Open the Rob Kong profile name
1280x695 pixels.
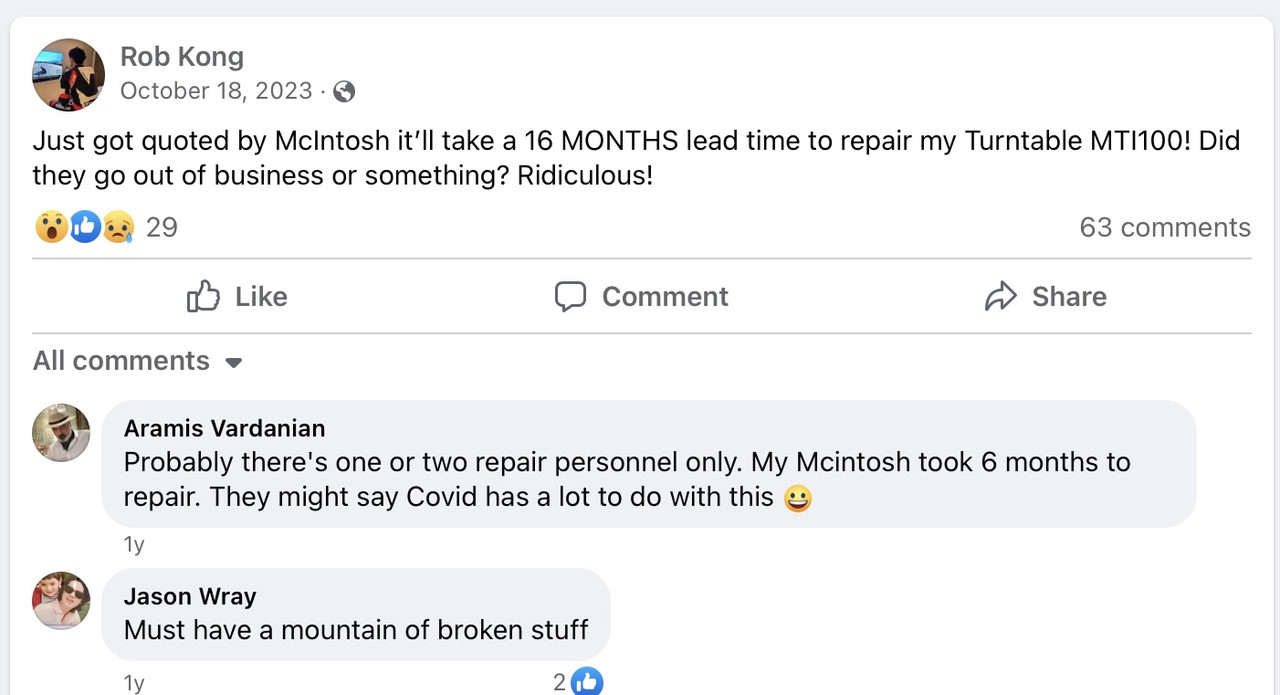pos(182,56)
